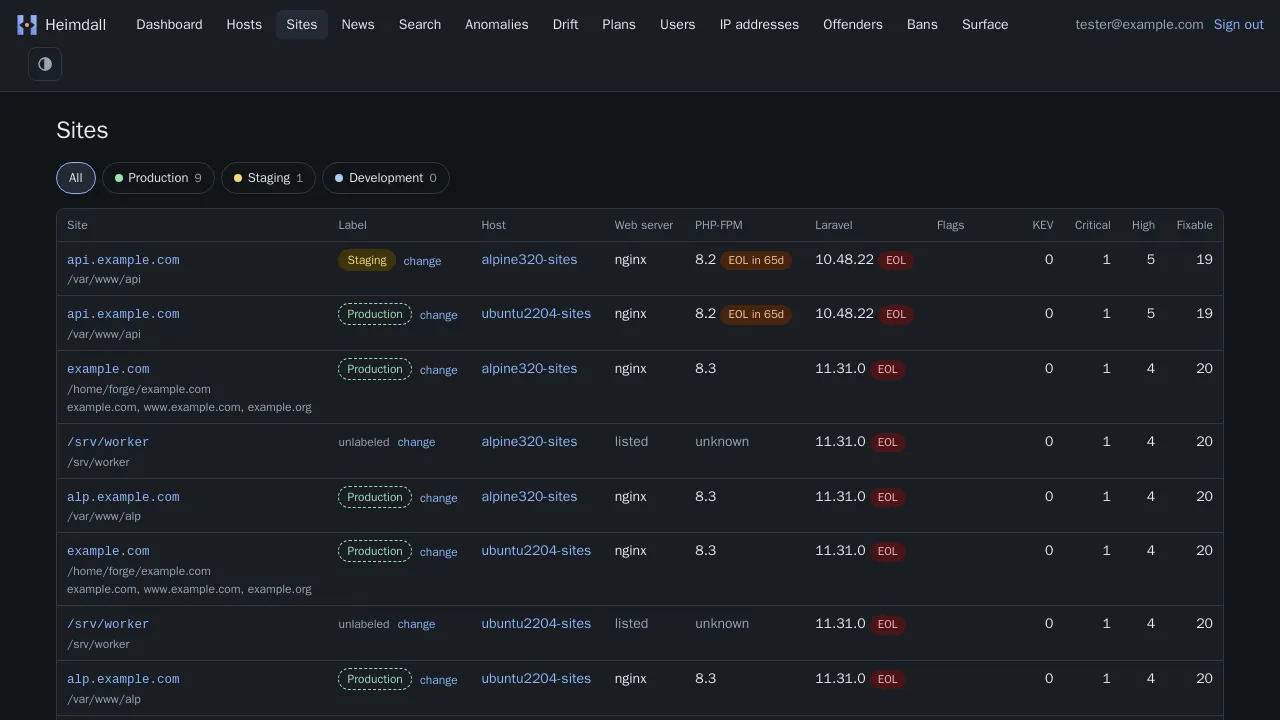This screenshot has height=720, width=1280.
Task: Open /srv/worker site on alpine320-sites
Action: 108,442
